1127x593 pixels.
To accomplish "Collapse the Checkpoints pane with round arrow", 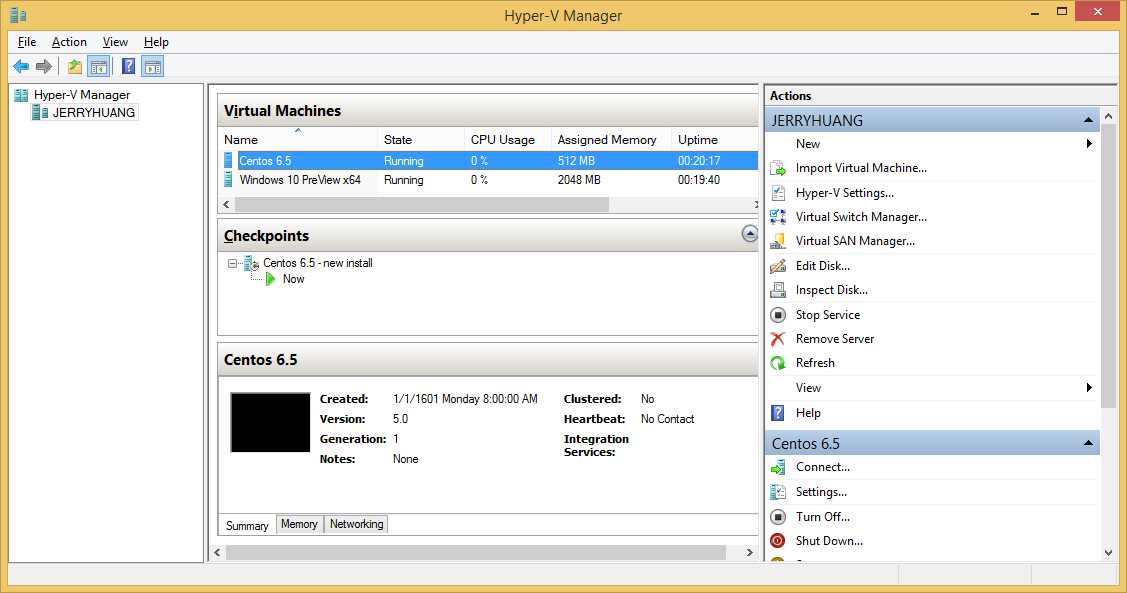I will click(750, 234).
